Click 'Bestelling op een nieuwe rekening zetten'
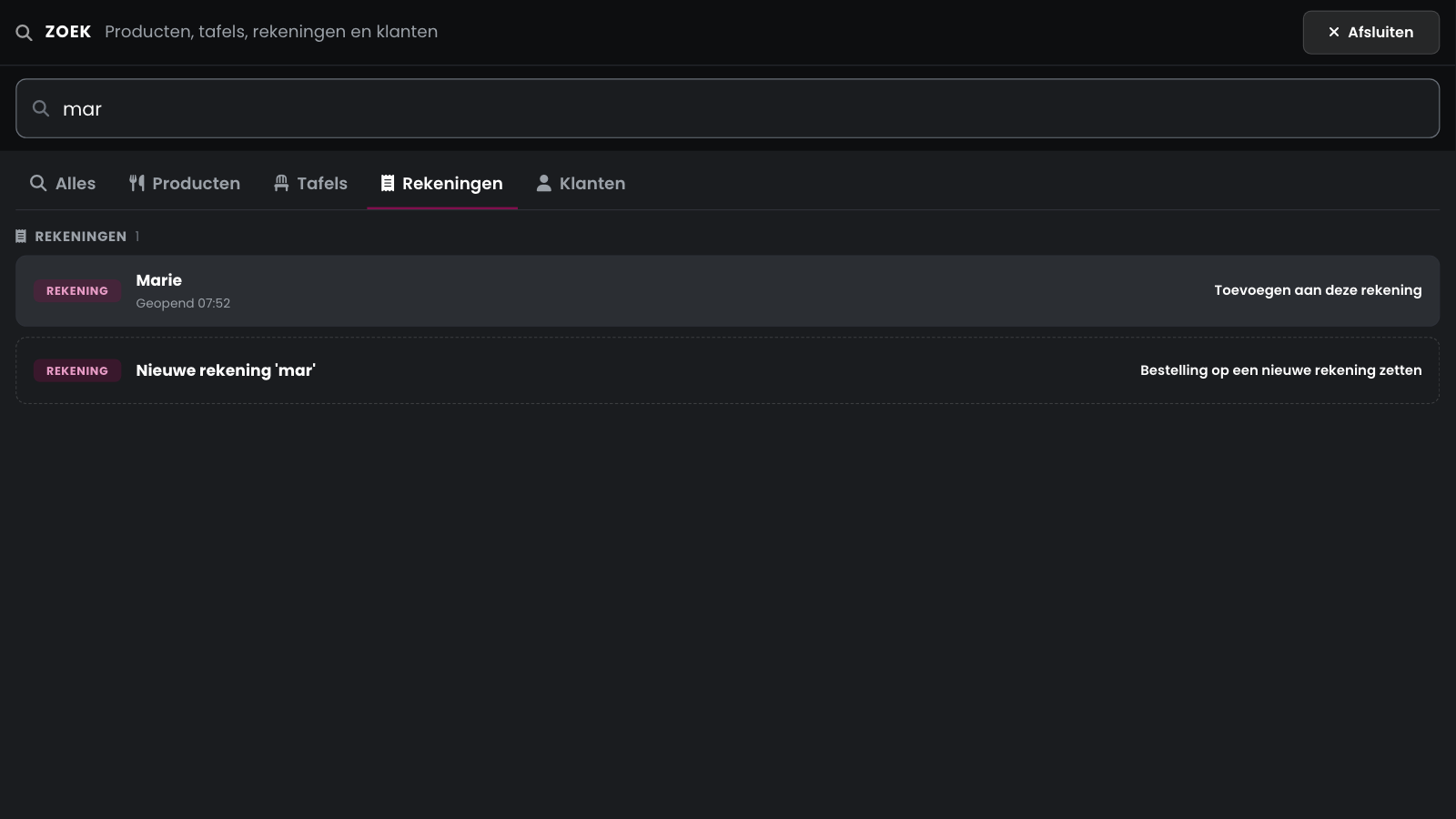The height and width of the screenshot is (819, 1456). coord(1280,370)
